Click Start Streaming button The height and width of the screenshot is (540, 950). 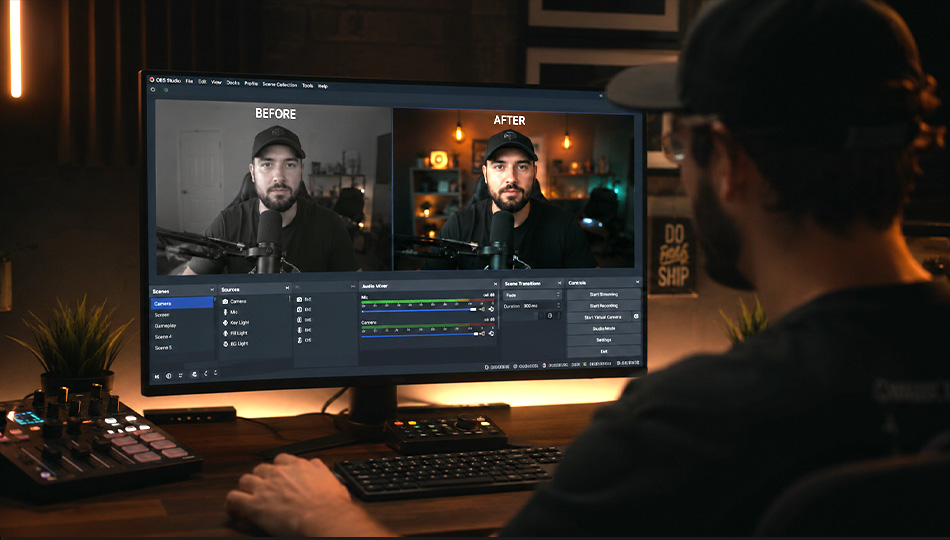604,295
